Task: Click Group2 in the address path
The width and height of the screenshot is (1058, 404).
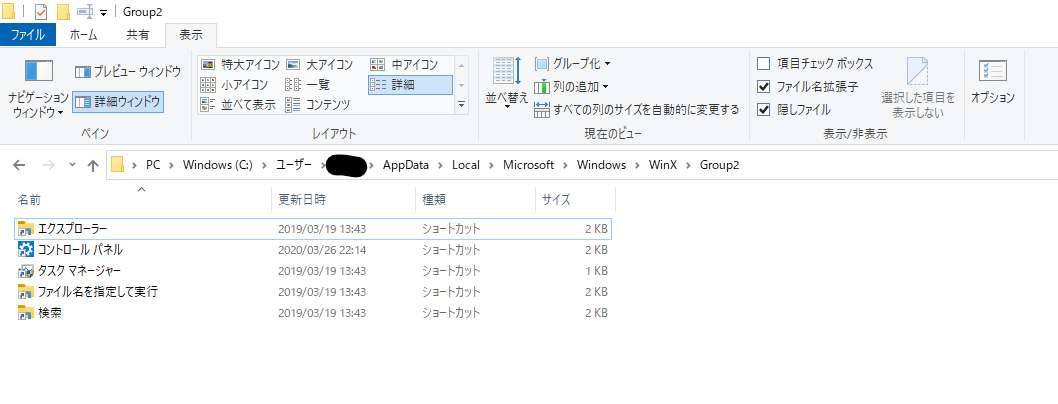Action: coord(719,165)
